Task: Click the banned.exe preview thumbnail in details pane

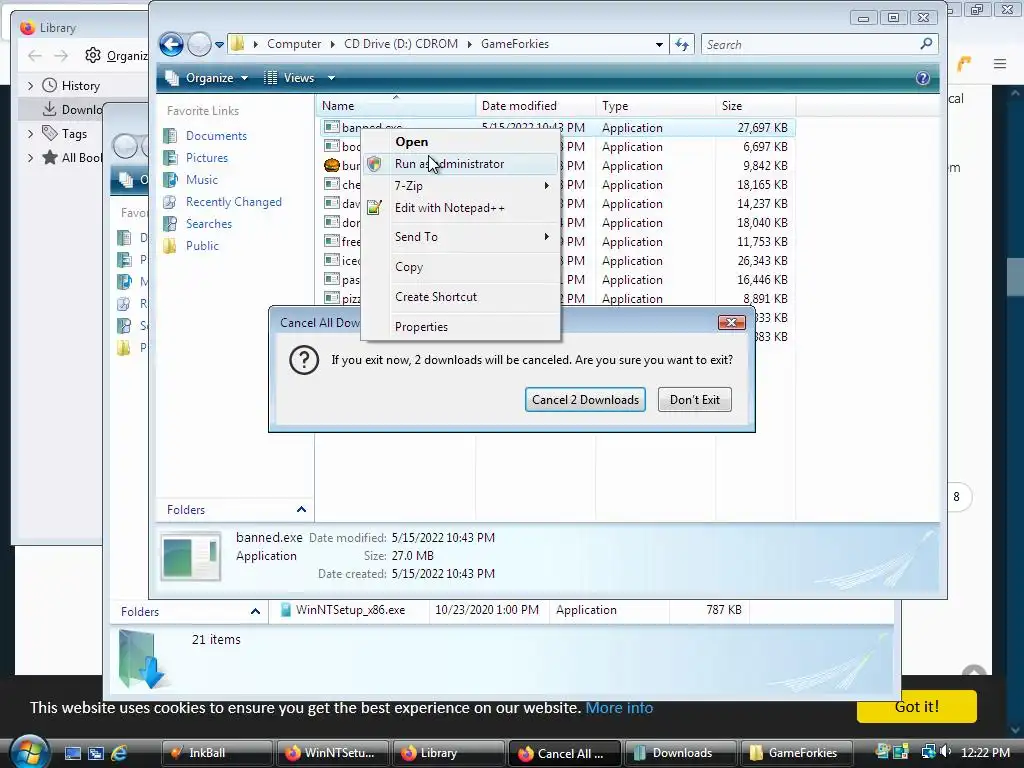Action: click(x=191, y=556)
